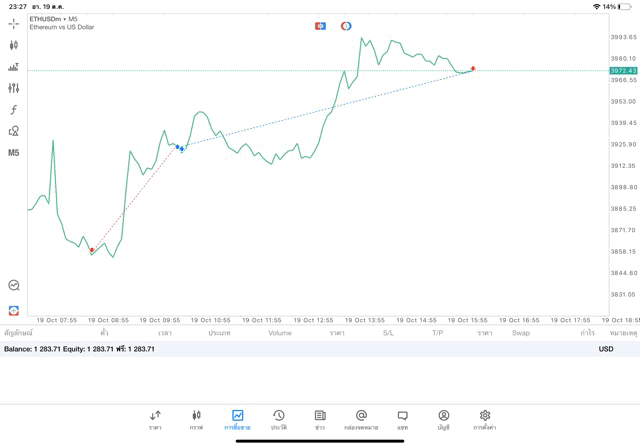
Task: Click the current price label 3972.43
Action: coord(623,71)
